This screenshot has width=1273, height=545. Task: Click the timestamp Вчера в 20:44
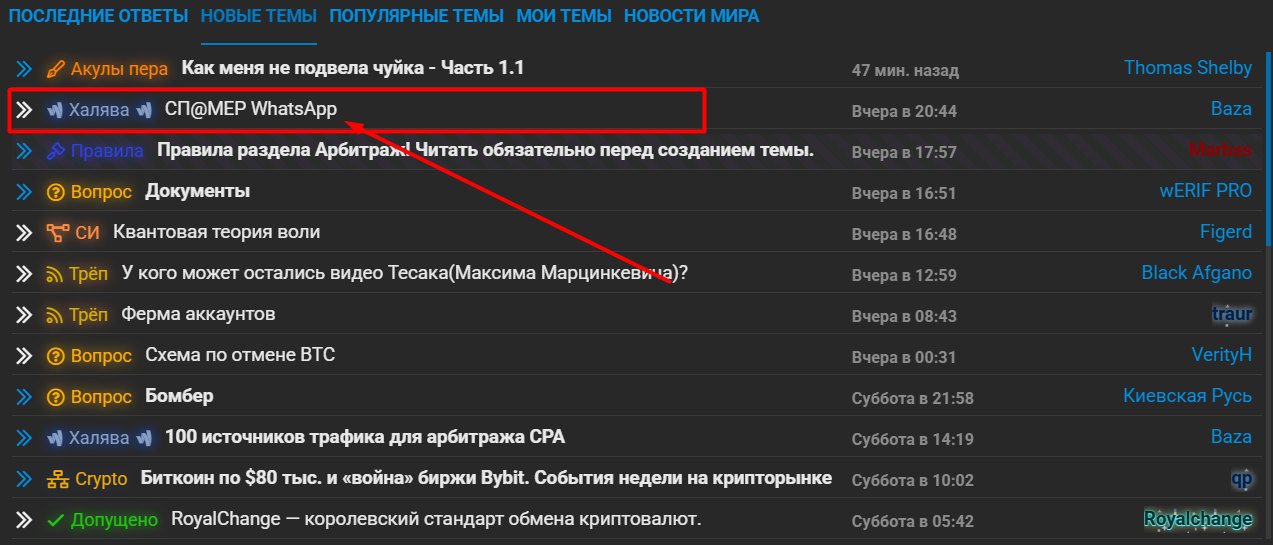point(904,111)
